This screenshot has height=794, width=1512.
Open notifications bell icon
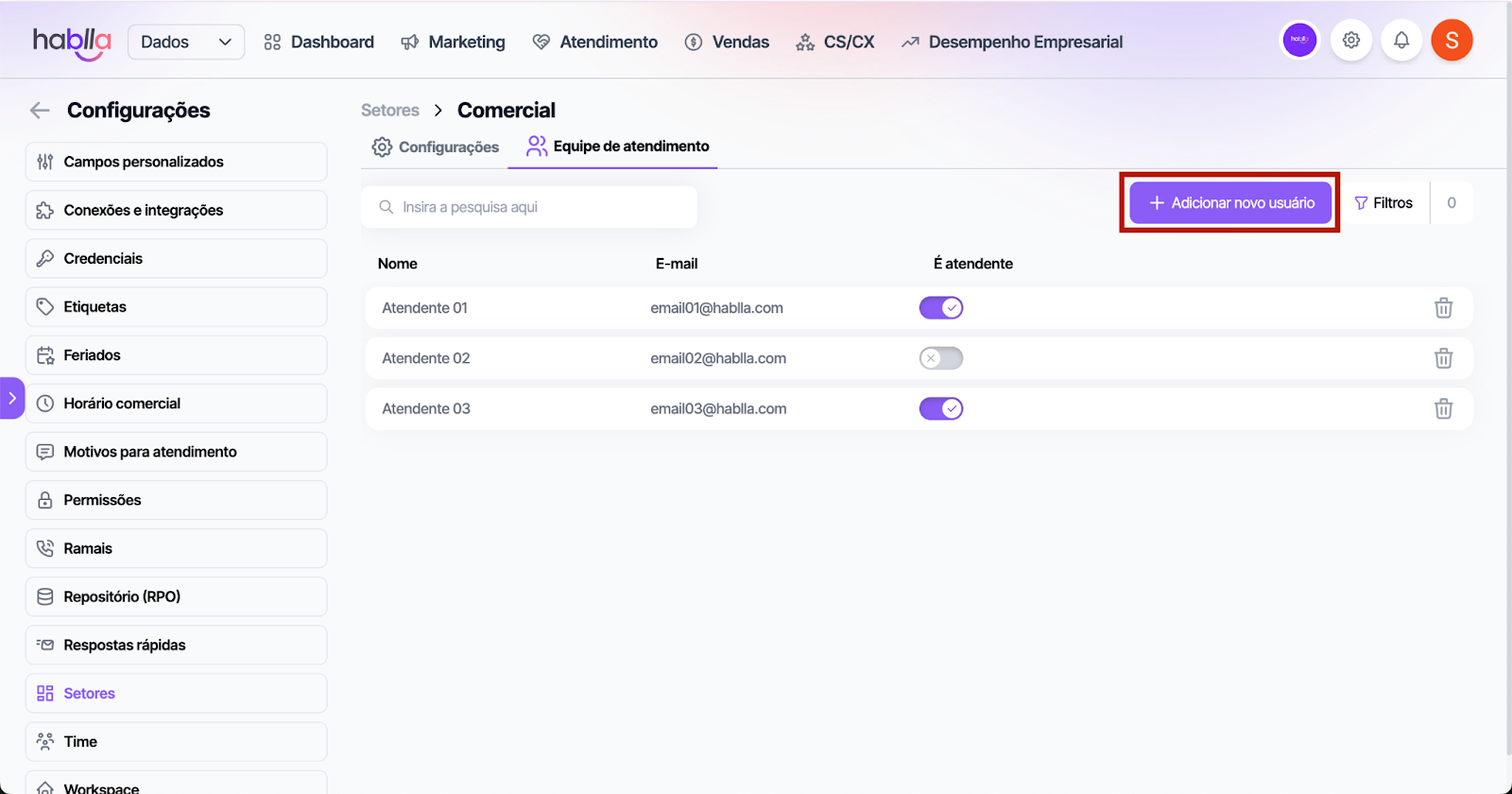coord(1401,41)
